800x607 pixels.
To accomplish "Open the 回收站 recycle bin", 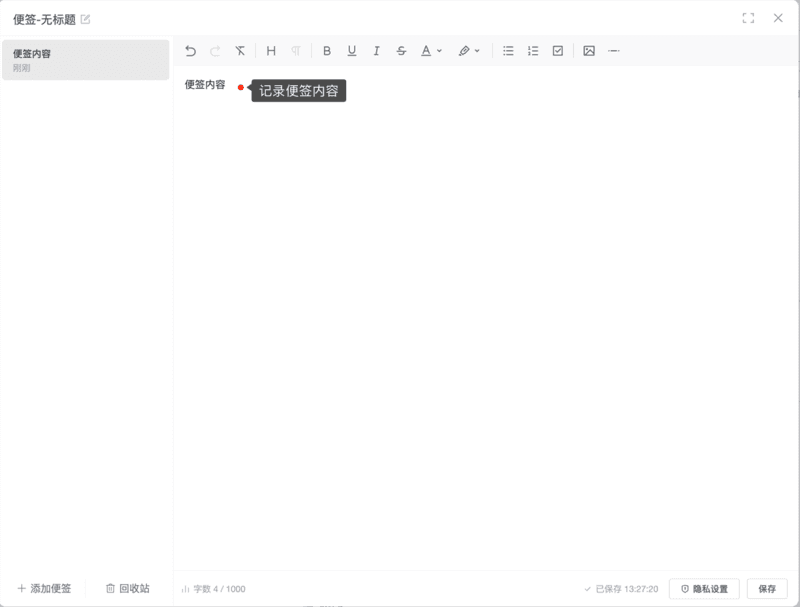I will point(128,588).
